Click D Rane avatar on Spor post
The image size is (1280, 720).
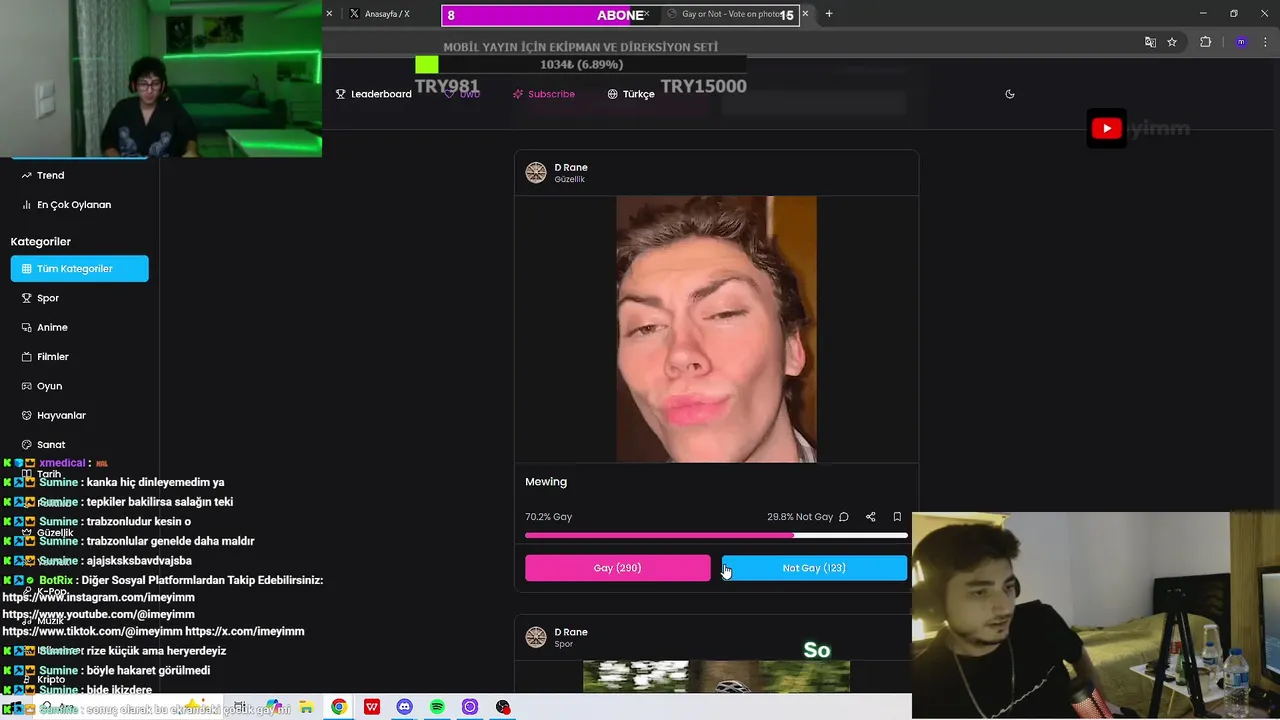click(x=536, y=637)
